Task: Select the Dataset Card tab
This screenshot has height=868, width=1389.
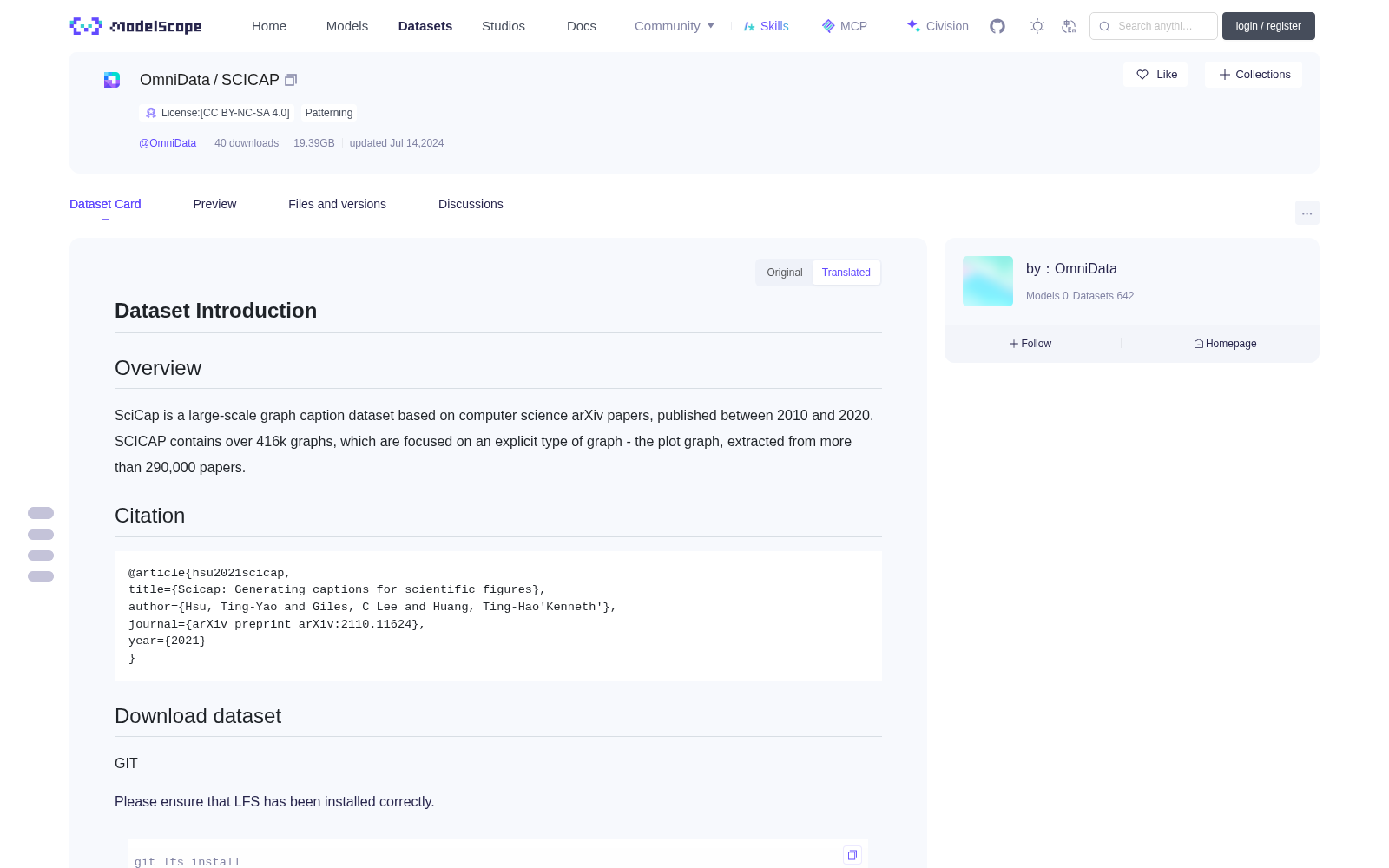Action: (105, 204)
